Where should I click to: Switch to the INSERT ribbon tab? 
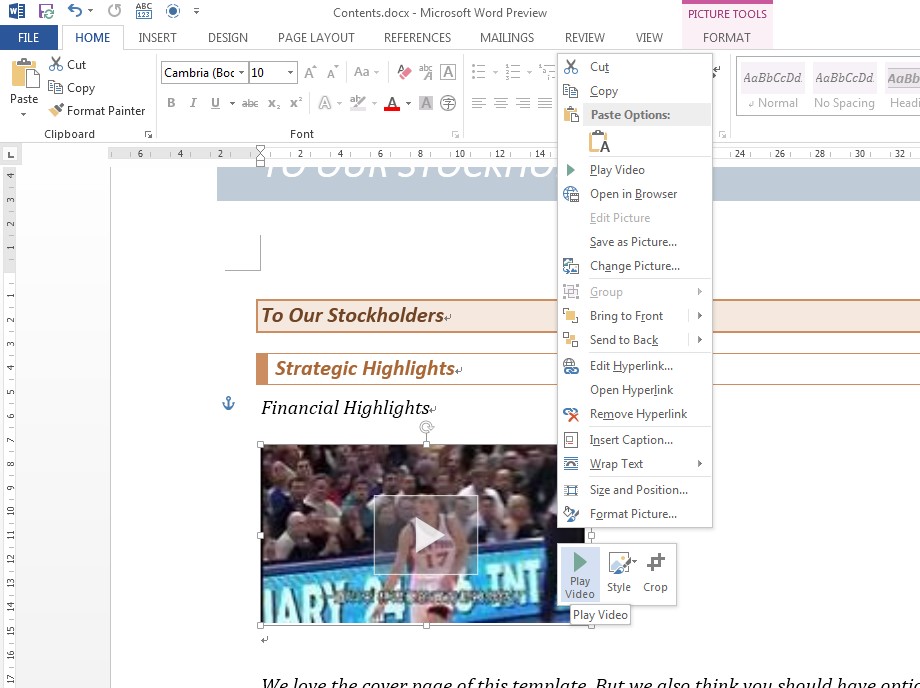coord(157,38)
